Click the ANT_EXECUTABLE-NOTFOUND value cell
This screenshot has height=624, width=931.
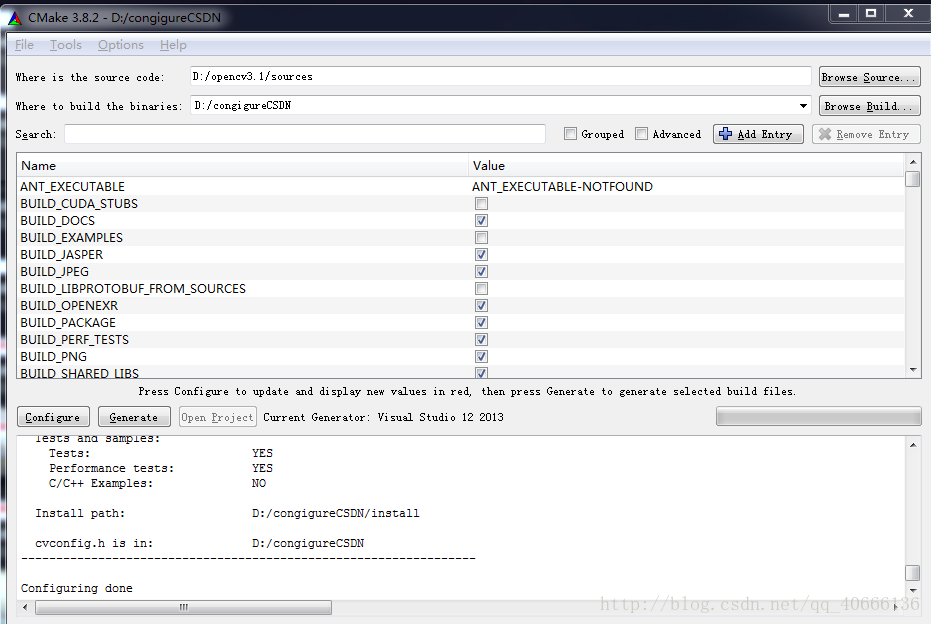pyautogui.click(x=562, y=186)
